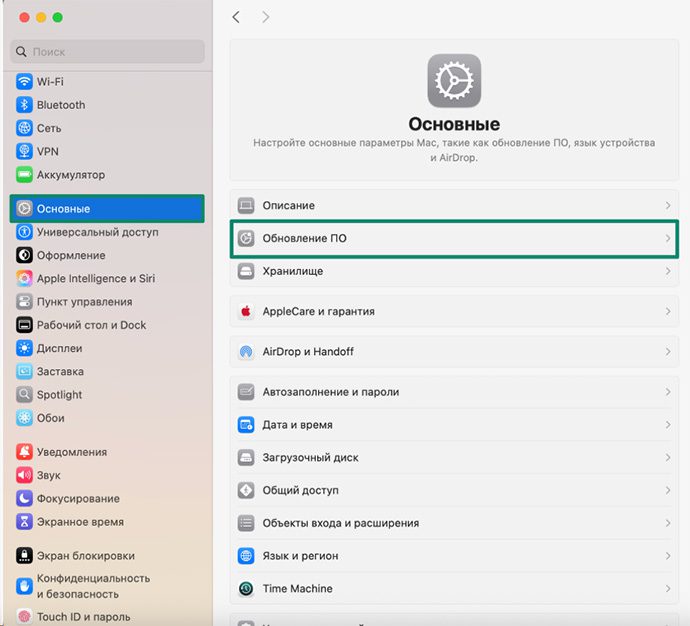This screenshot has height=626, width=690.
Task: Click the Автозаполнение и пароли icon
Action: [x=246, y=392]
